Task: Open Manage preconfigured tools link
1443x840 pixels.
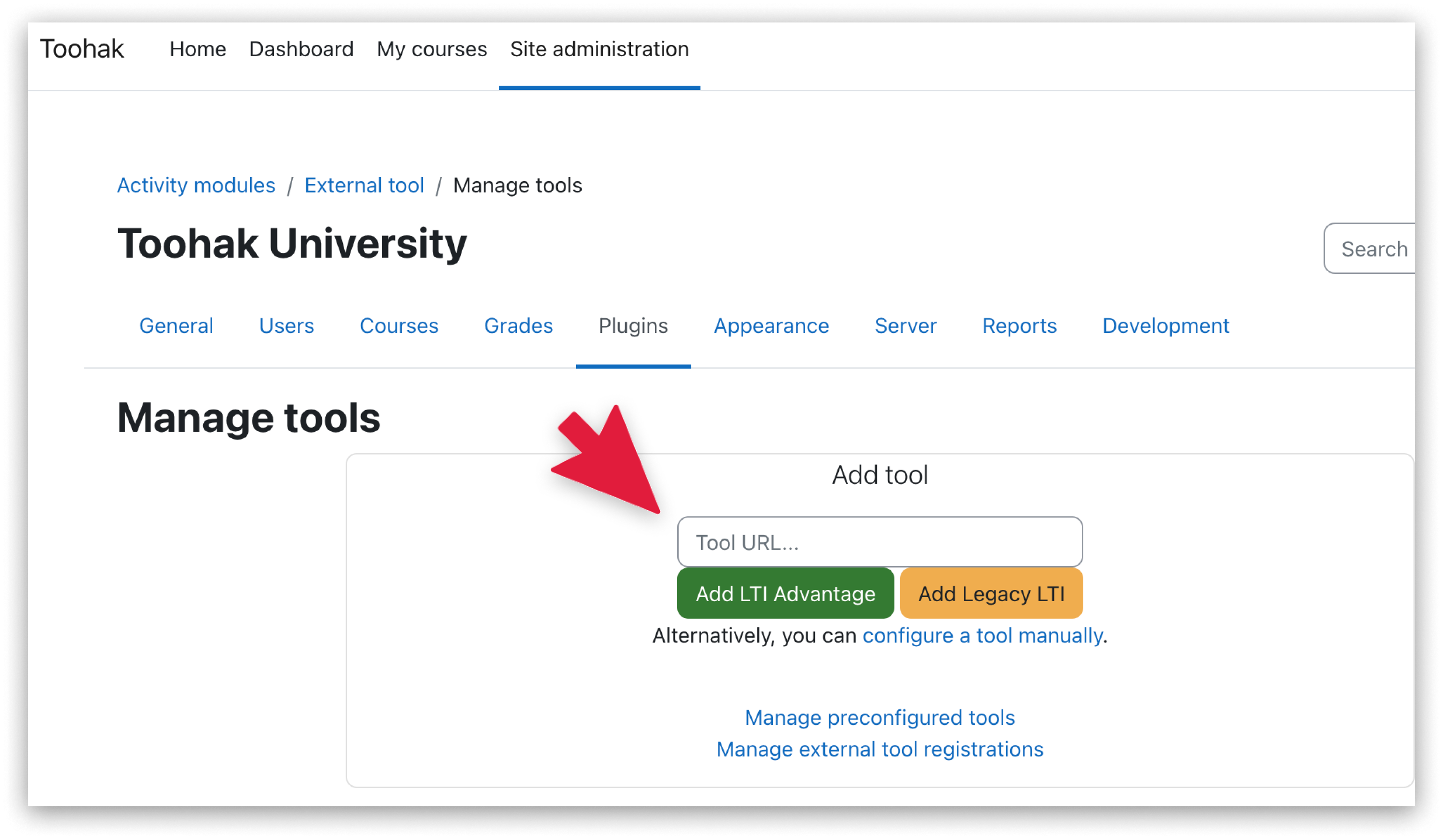Action: coord(880,718)
